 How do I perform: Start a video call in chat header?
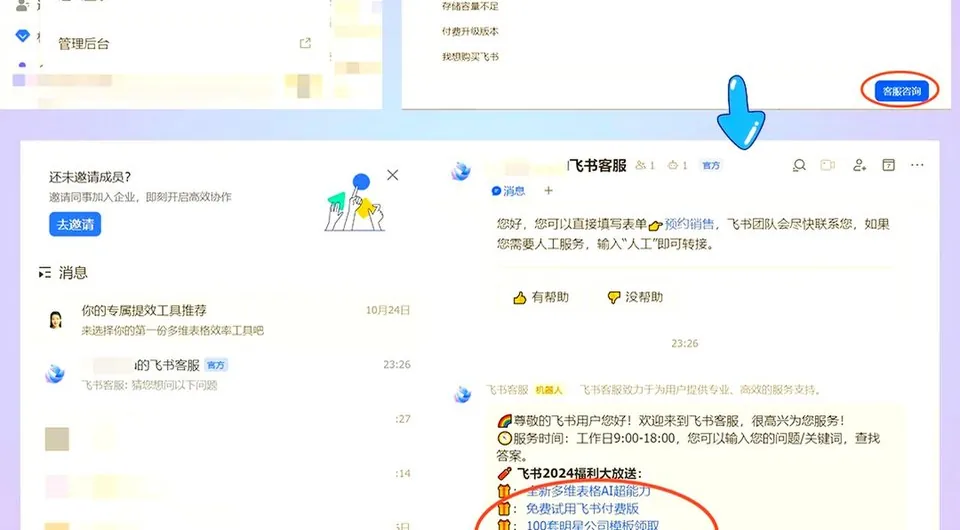coord(828,165)
